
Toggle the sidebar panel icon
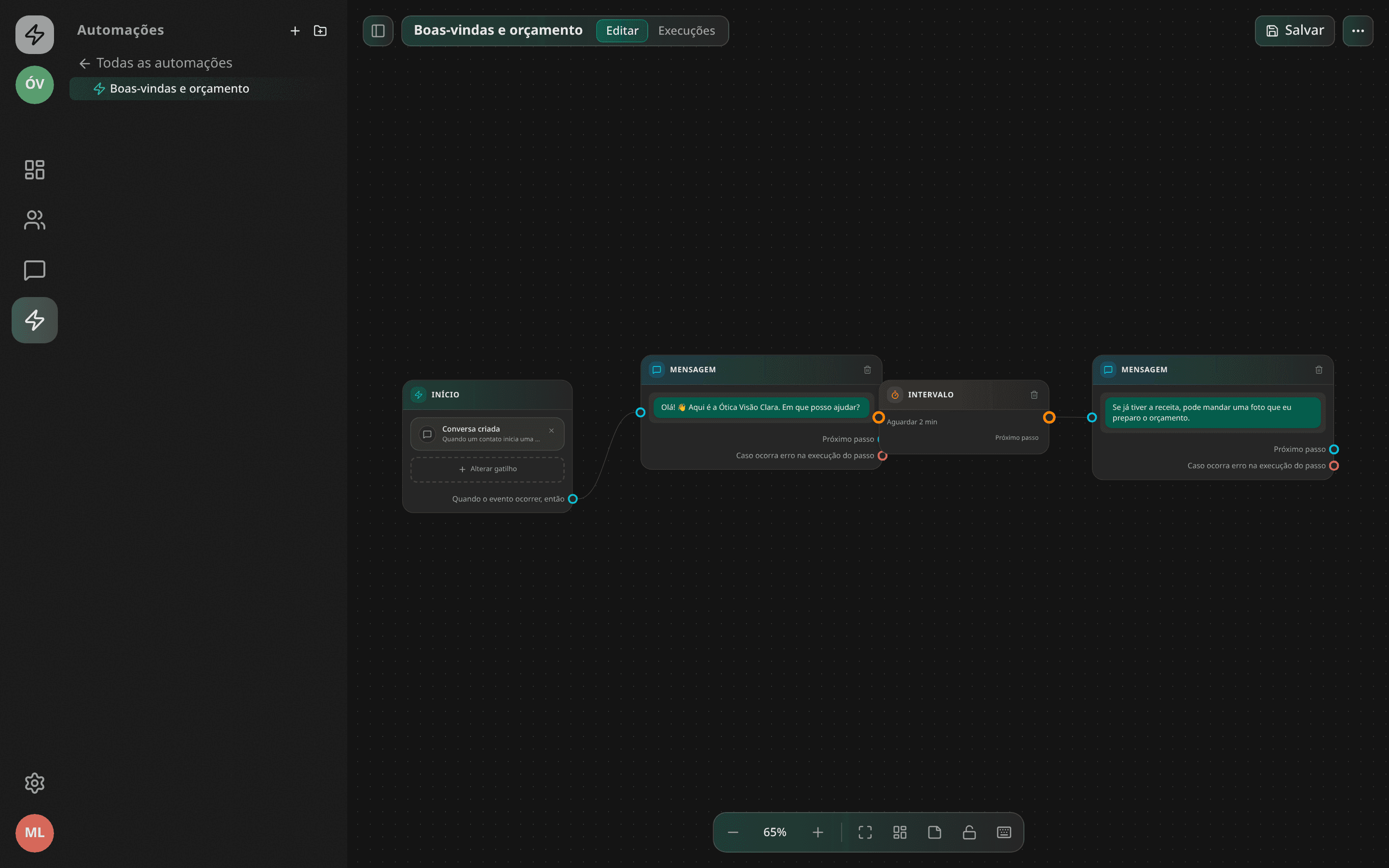[378, 31]
